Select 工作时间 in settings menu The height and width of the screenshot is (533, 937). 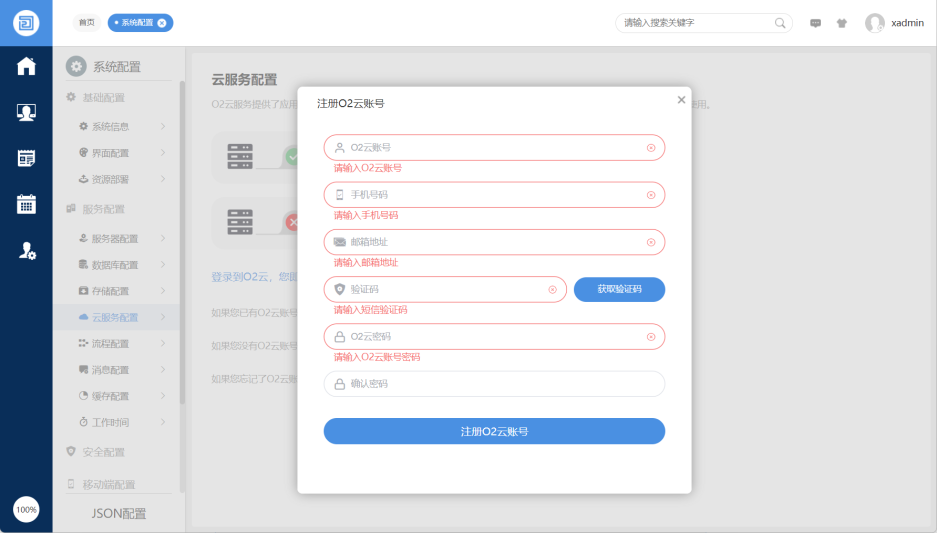[x=116, y=422]
